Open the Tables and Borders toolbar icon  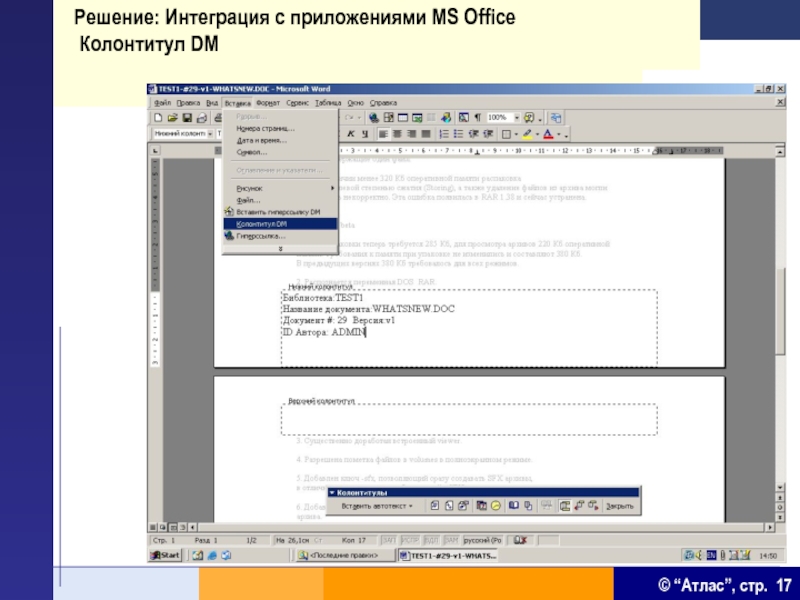389,118
